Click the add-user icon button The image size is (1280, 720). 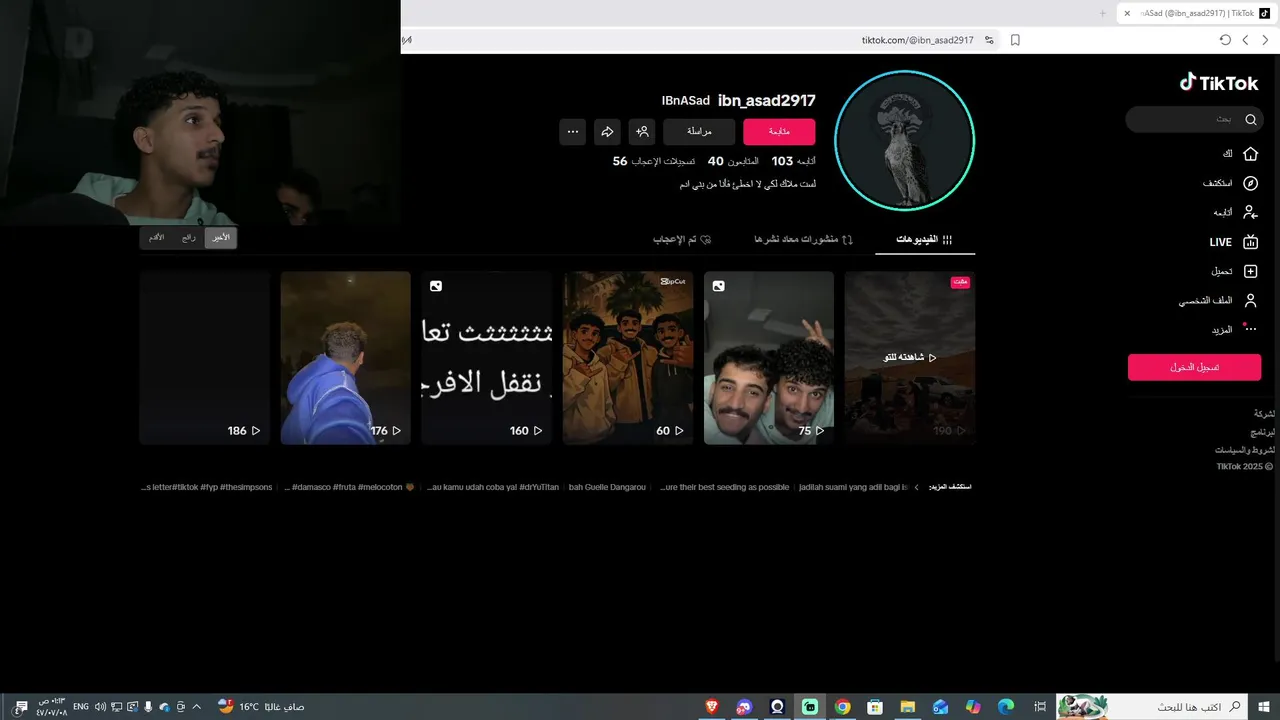click(642, 132)
